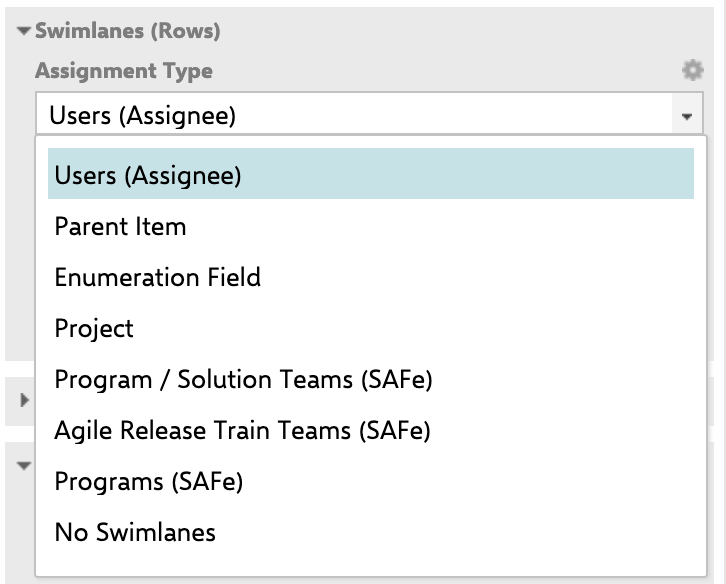Collapse the Swimlanes (Rows) section triangle
Image resolution: width=726 pixels, height=584 pixels.
pyautogui.click(x=24, y=31)
